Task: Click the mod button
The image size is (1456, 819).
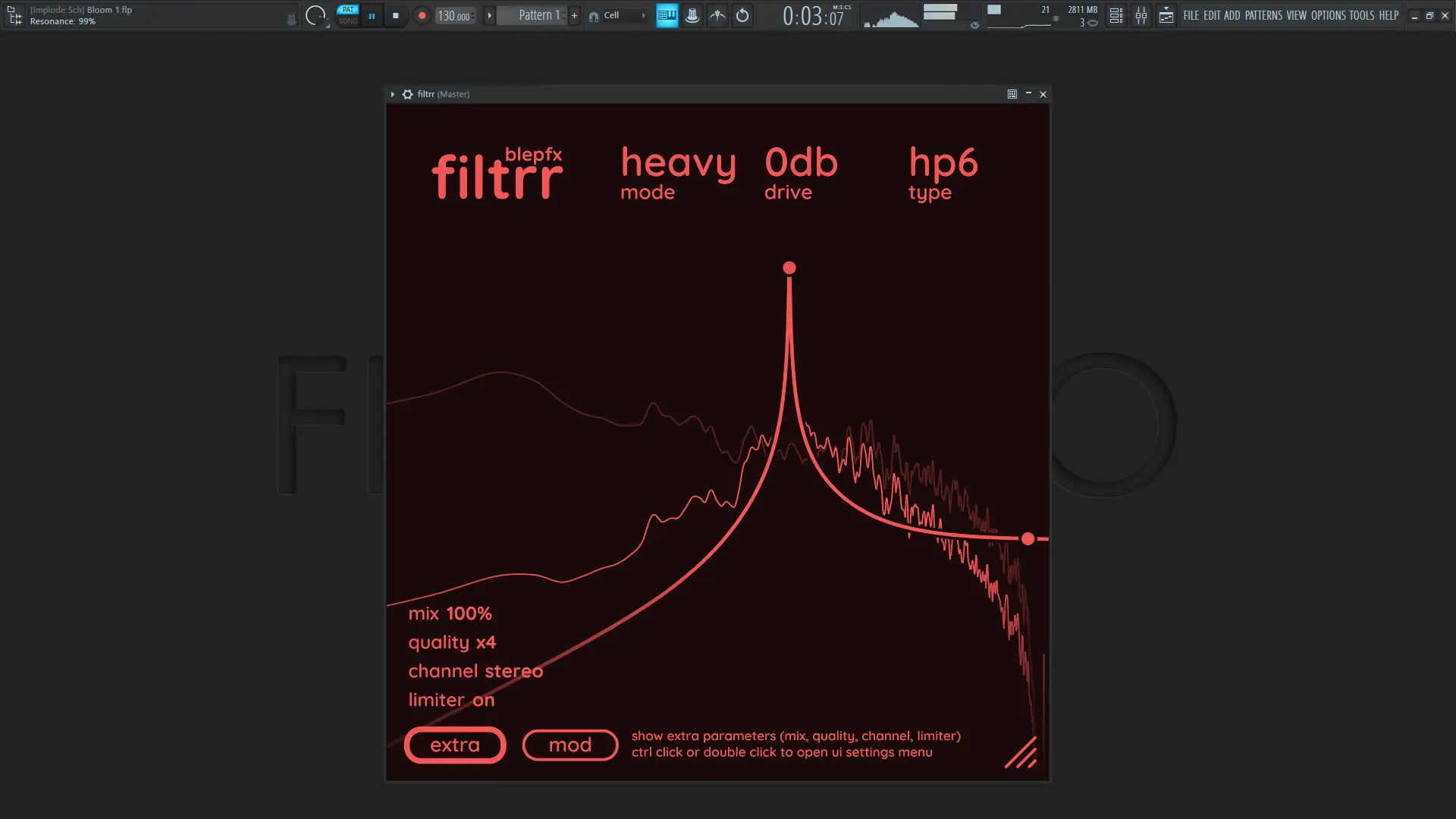Action: (570, 745)
